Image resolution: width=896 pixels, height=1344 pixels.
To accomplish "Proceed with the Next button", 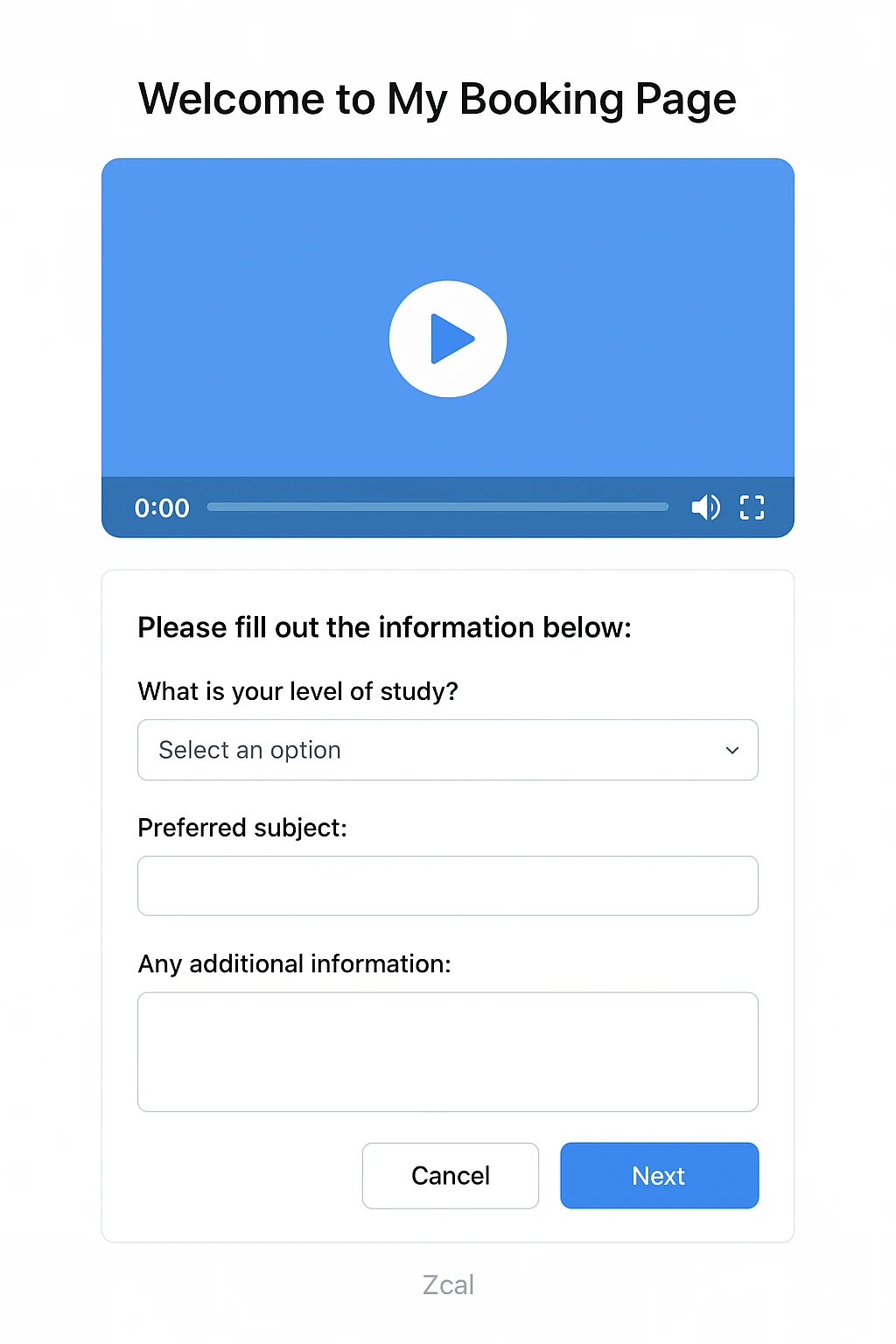I will tap(660, 1175).
